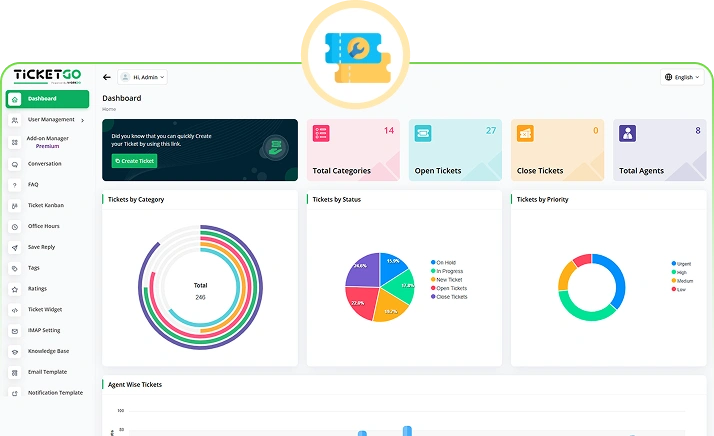Open Ticket Kanban menu item
This screenshot has width=714, height=436.
46,205
